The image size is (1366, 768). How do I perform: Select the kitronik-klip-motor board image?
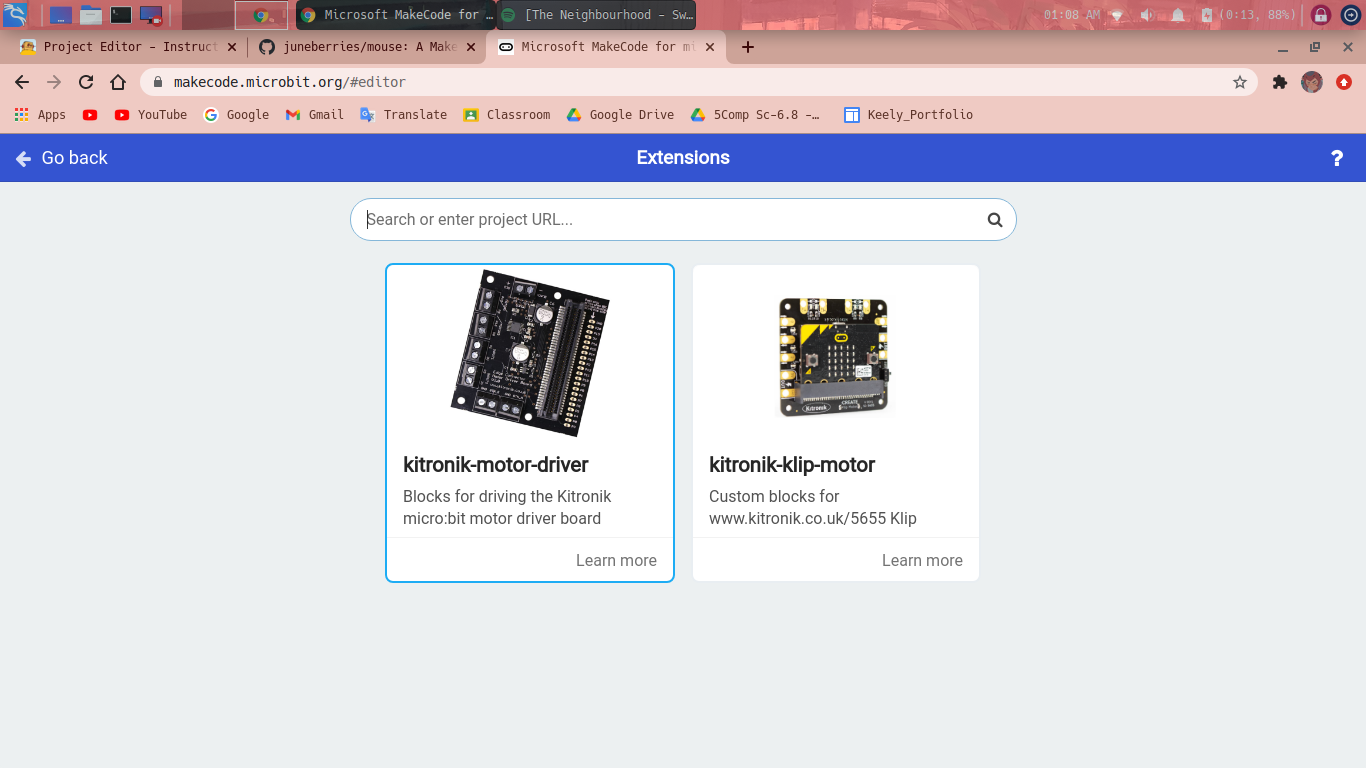[835, 357]
